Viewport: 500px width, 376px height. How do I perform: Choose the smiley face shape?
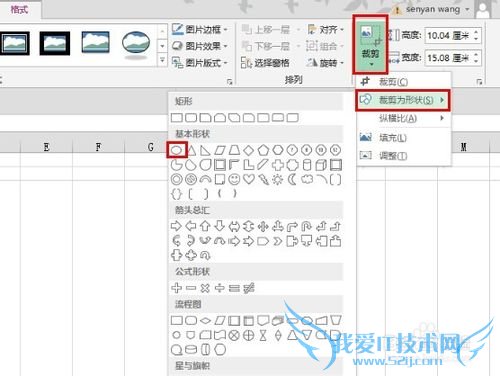pyautogui.click(x=234, y=180)
